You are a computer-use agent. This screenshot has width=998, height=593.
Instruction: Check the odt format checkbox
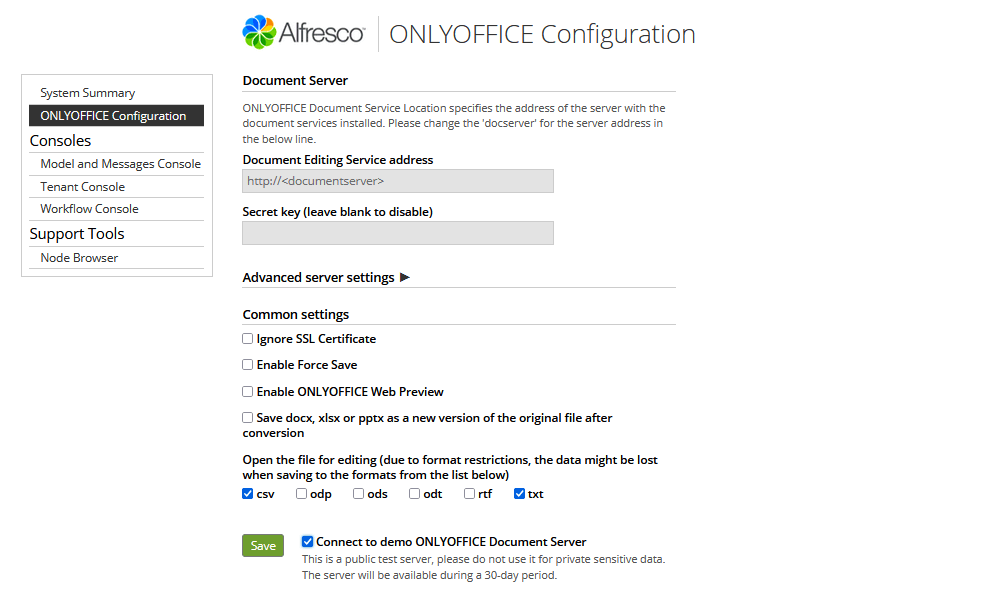pyautogui.click(x=415, y=494)
